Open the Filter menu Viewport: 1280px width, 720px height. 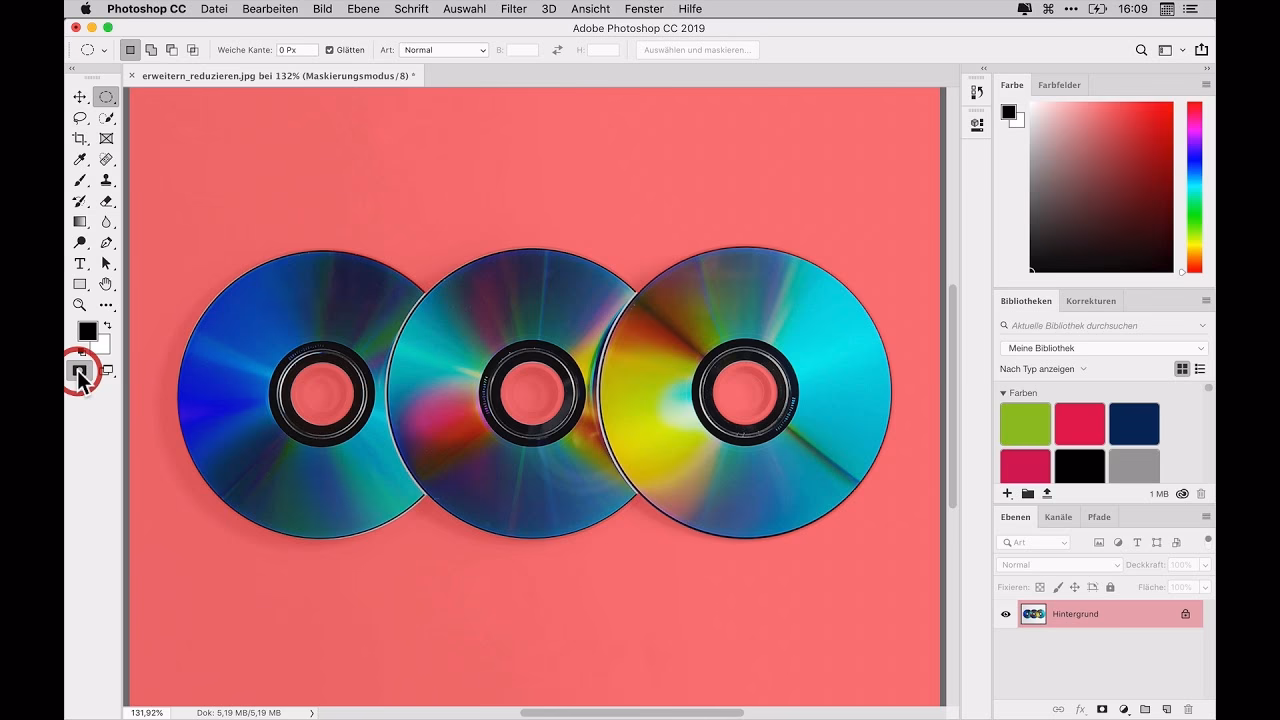point(513,9)
